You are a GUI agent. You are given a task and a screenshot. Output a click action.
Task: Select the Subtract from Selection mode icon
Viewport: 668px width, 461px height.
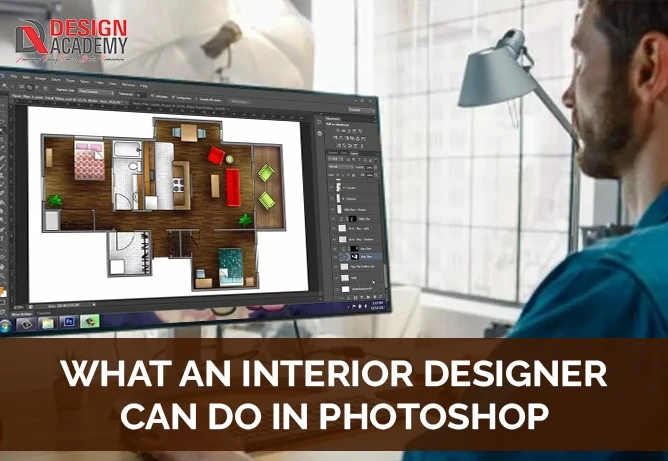pyautogui.click(x=37, y=88)
